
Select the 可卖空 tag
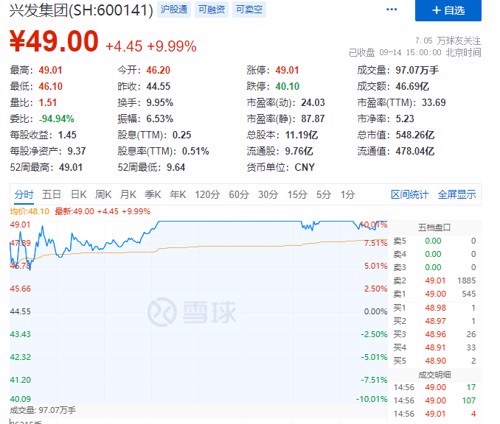pos(249,9)
